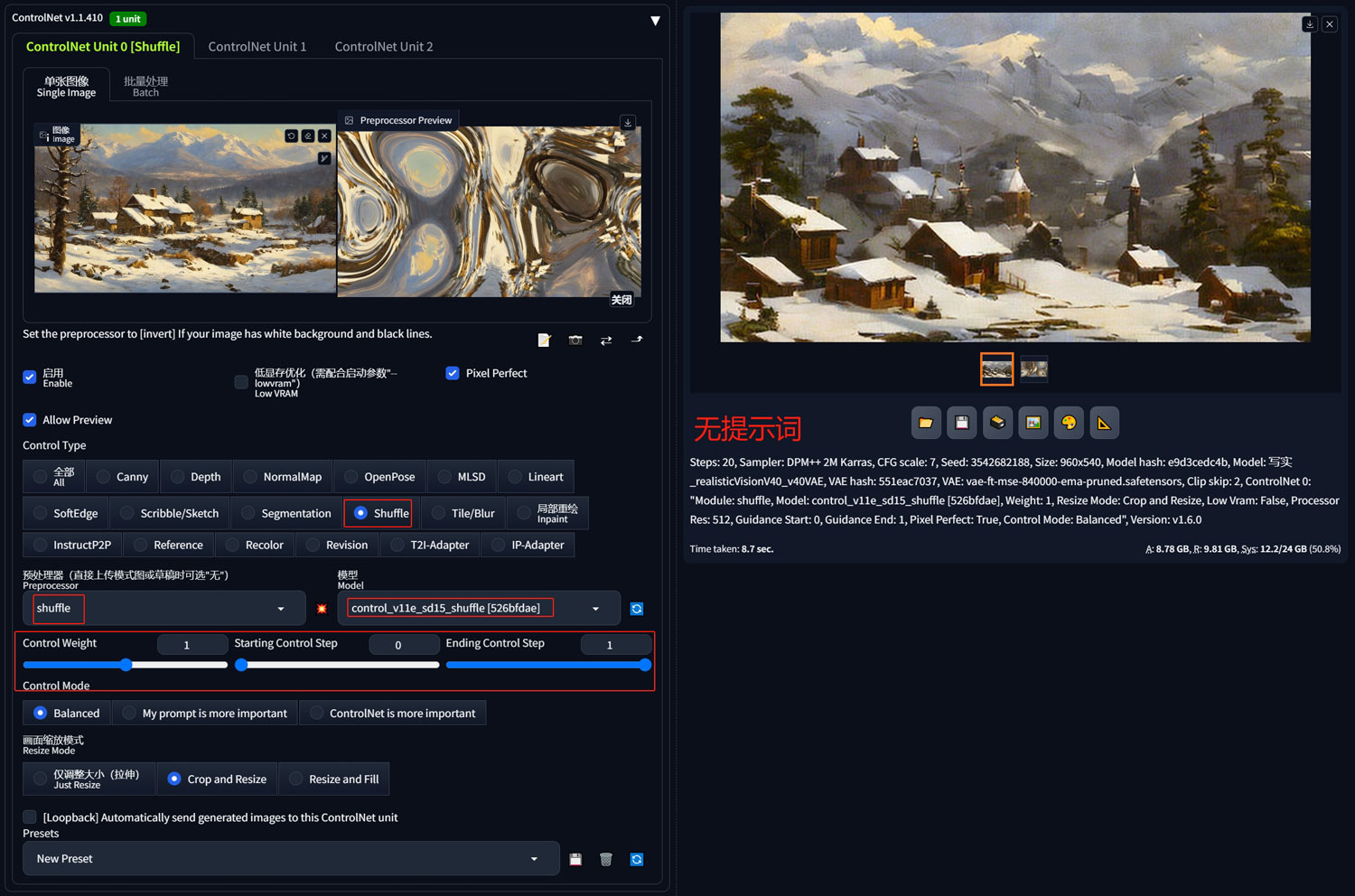Click the swap arrows icon below the preview

606,340
